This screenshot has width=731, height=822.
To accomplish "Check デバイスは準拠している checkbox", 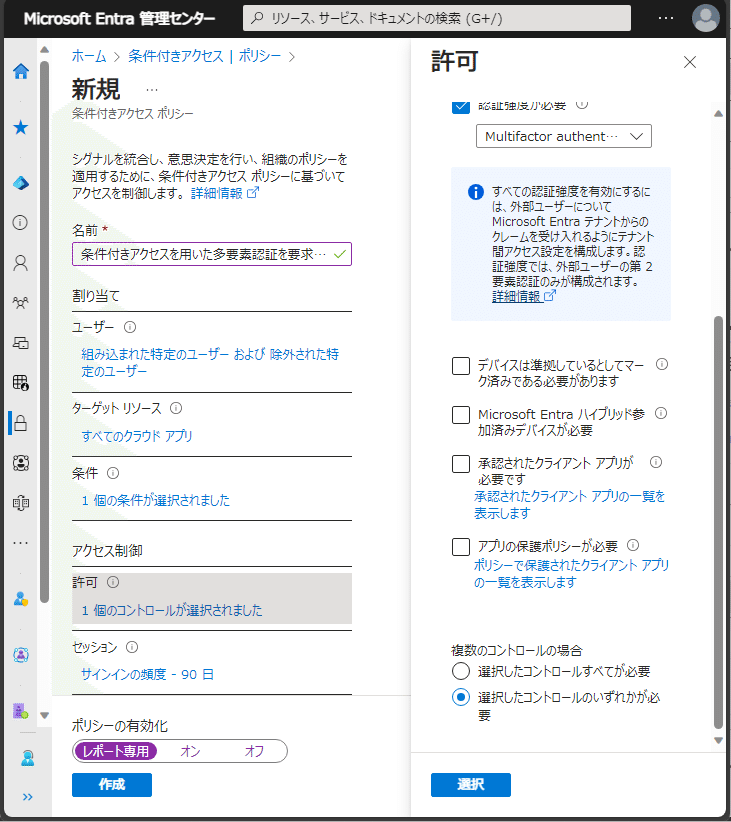I will (460, 366).
